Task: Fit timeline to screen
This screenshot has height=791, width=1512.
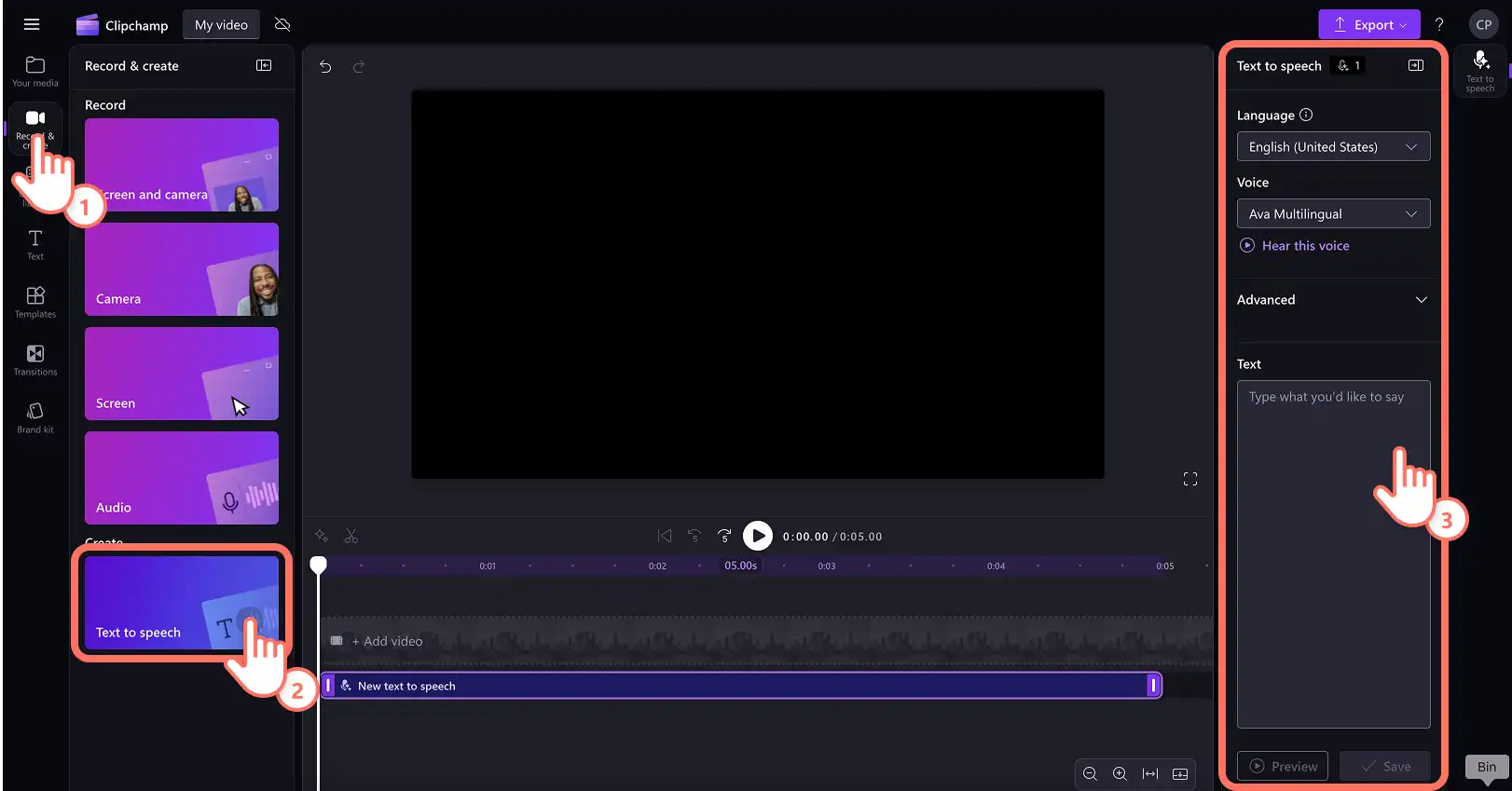Action: tap(1150, 773)
